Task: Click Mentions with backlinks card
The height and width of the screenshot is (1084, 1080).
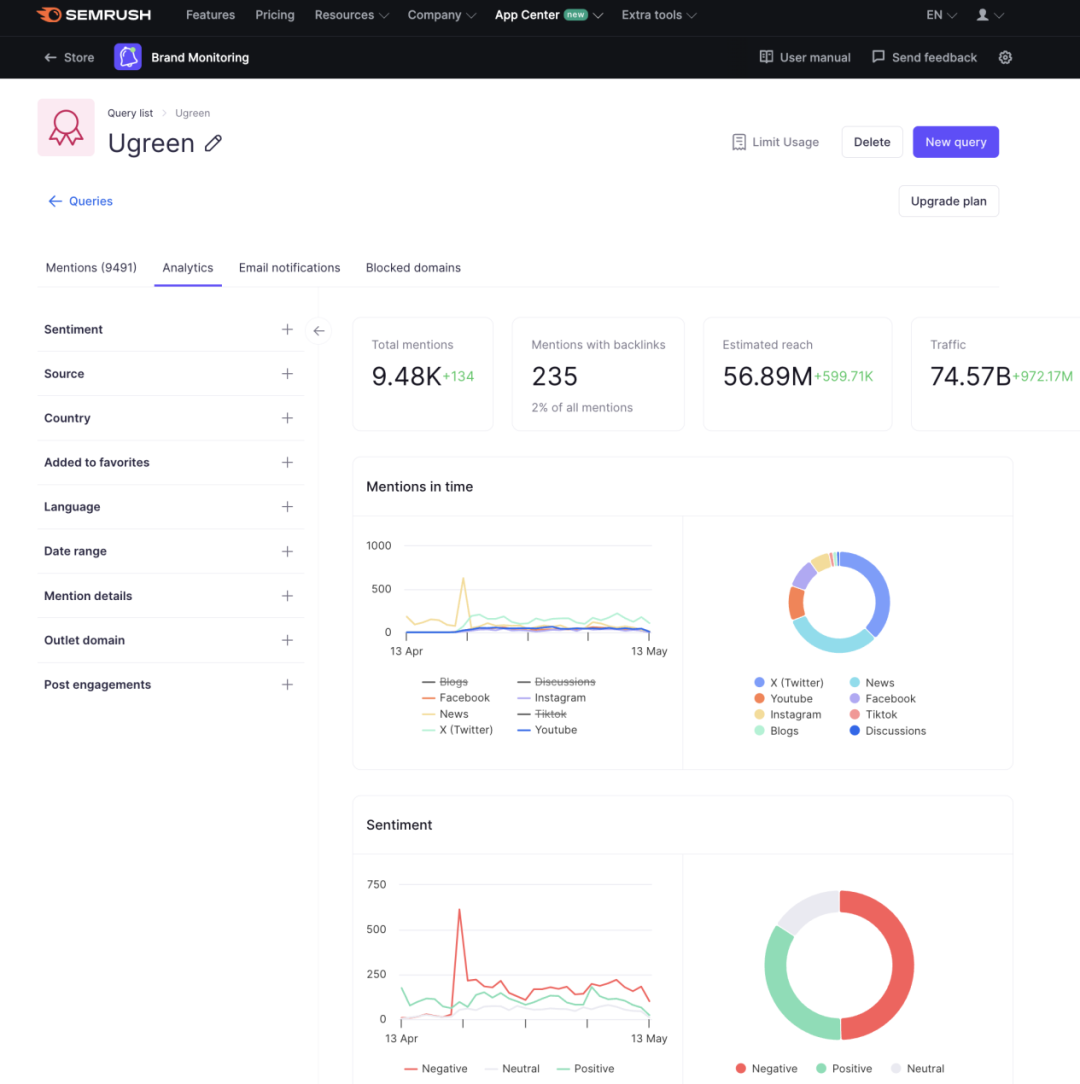Action: coord(598,374)
